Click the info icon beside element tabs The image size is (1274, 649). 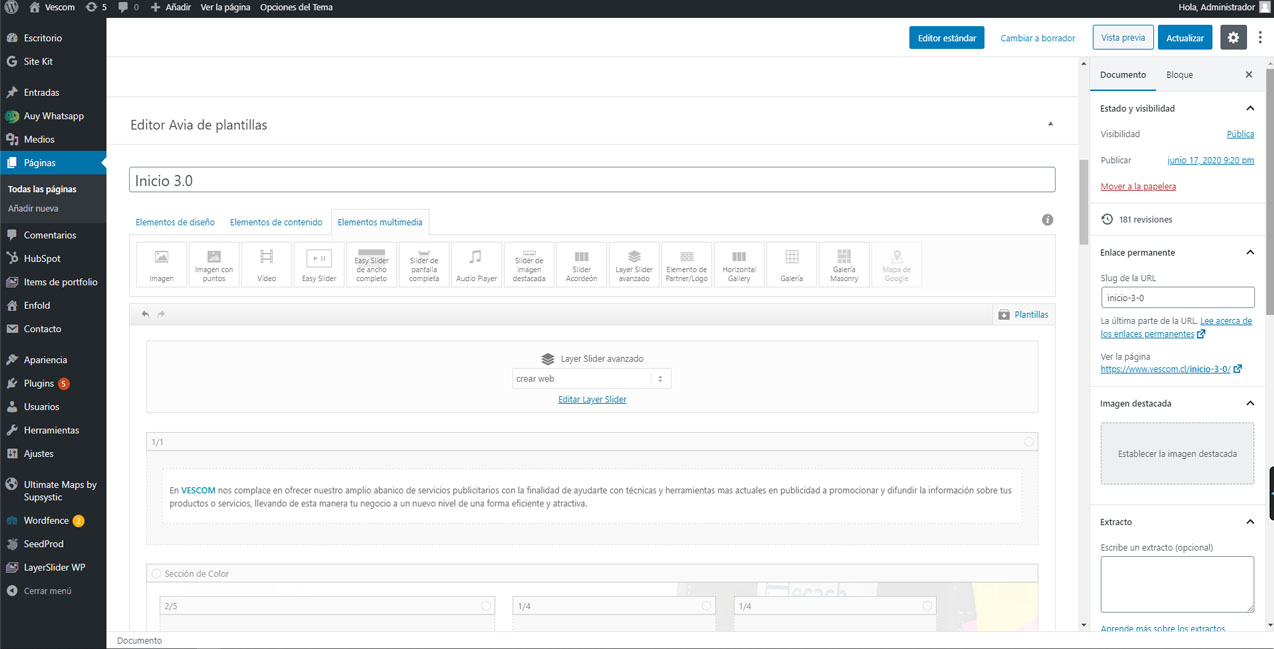(1048, 220)
